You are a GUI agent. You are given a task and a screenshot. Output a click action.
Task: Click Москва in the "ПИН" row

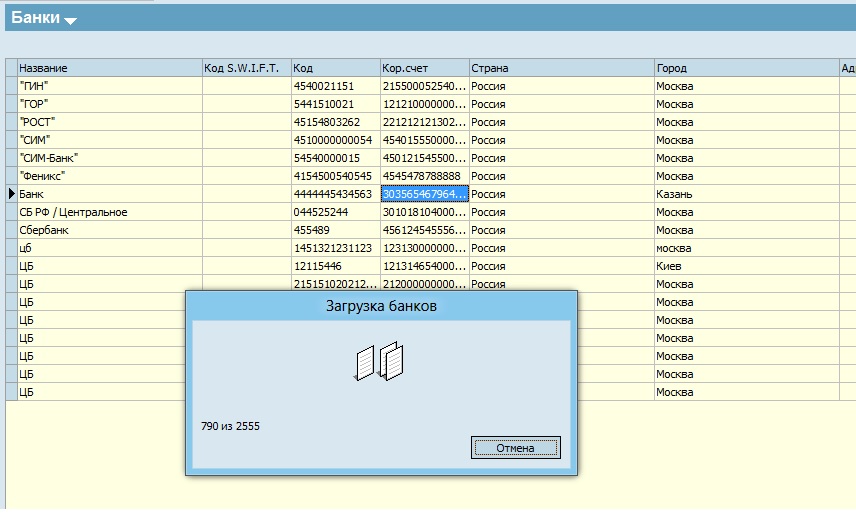(747, 86)
